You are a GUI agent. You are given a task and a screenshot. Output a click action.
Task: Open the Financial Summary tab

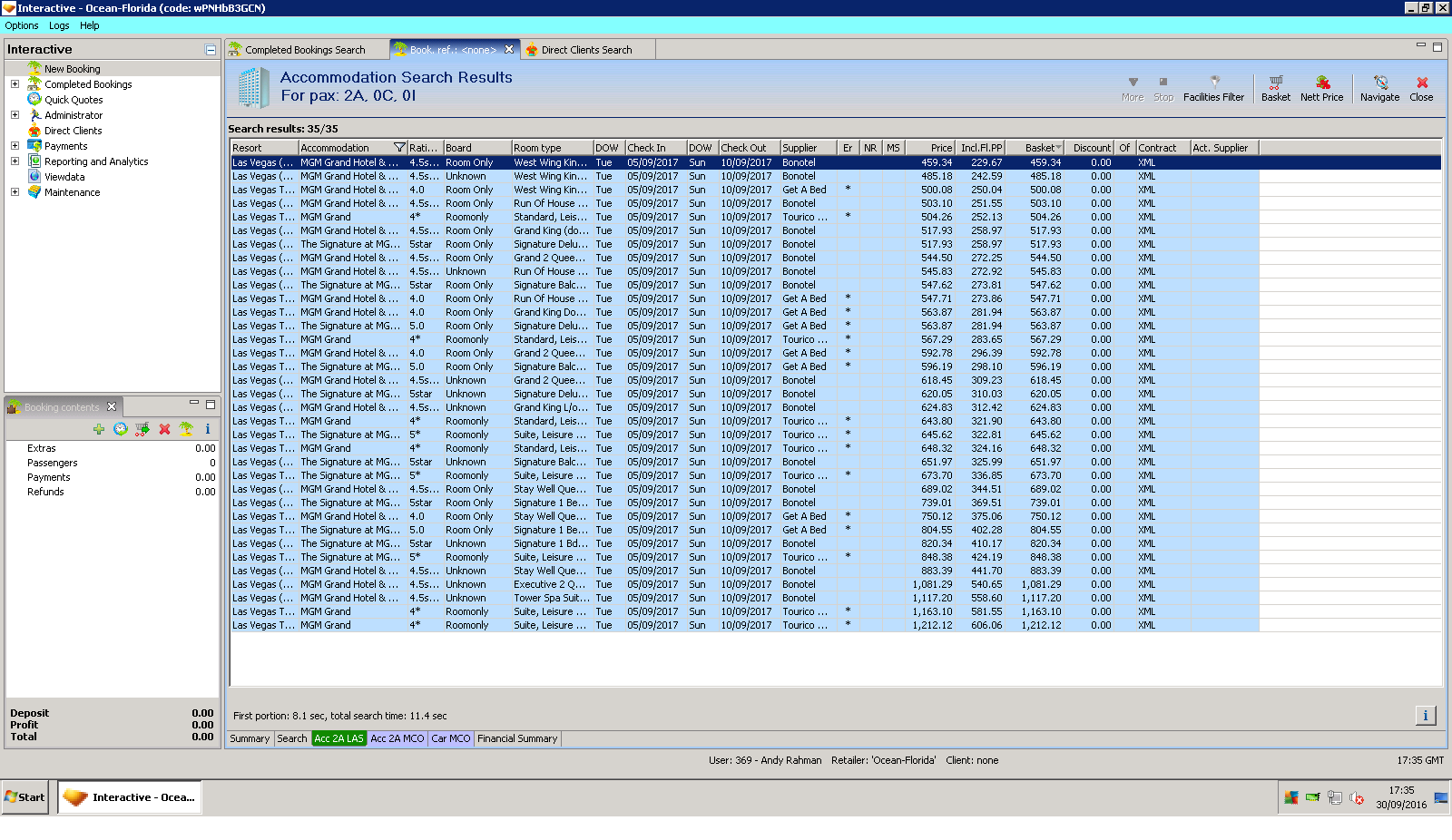[x=517, y=738]
